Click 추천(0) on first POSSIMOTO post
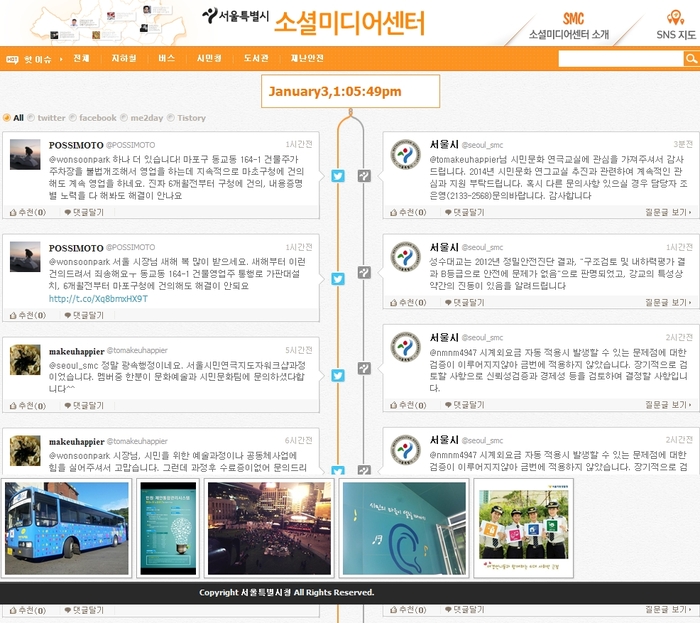Viewport: 700px width, 623px height. (27, 212)
